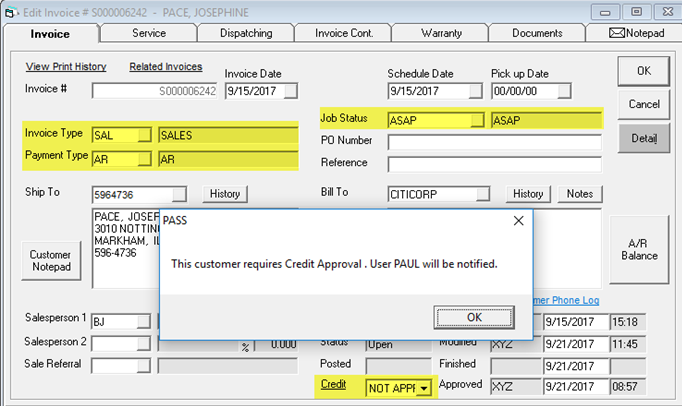Viewport: 682px width, 406px height.
Task: Open the Warranty tab
Action: [441, 33]
